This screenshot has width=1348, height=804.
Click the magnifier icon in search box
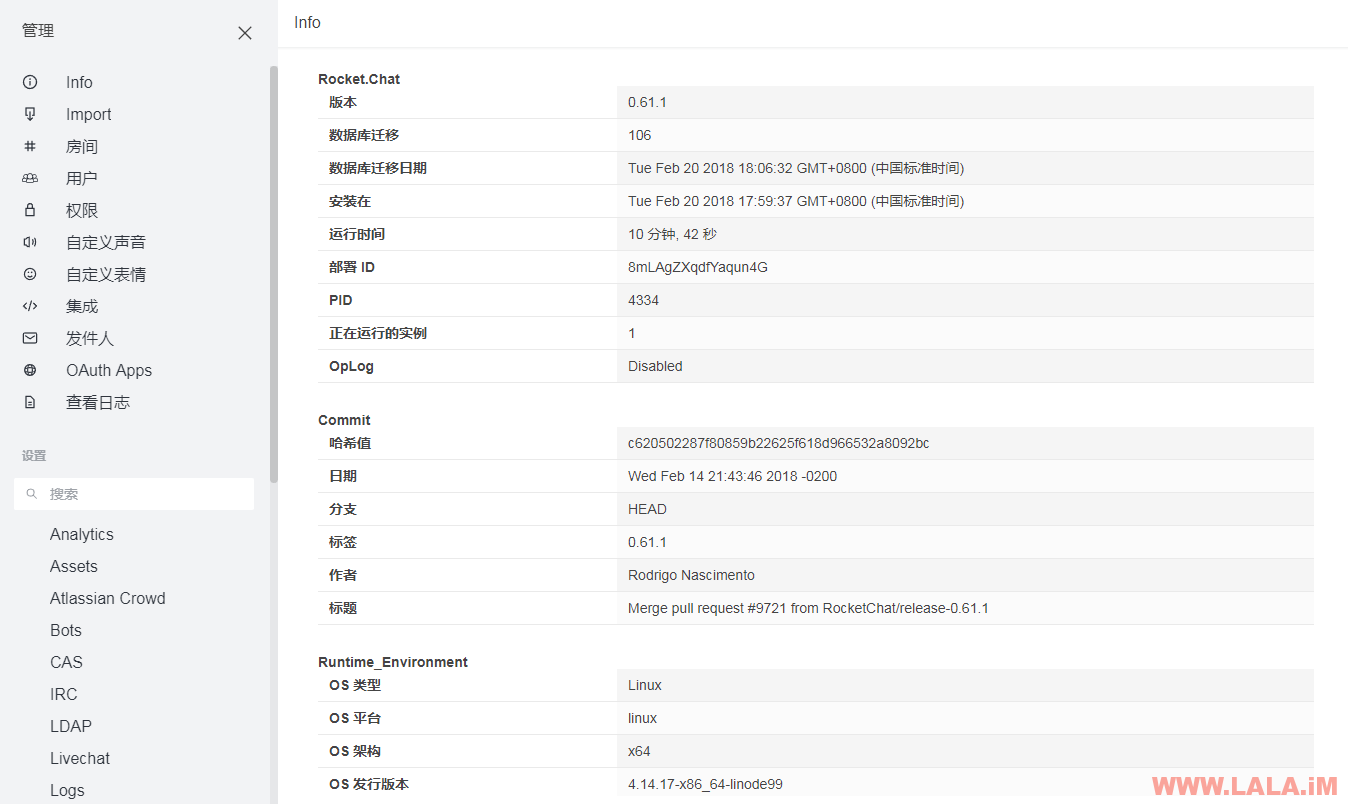(x=32, y=494)
